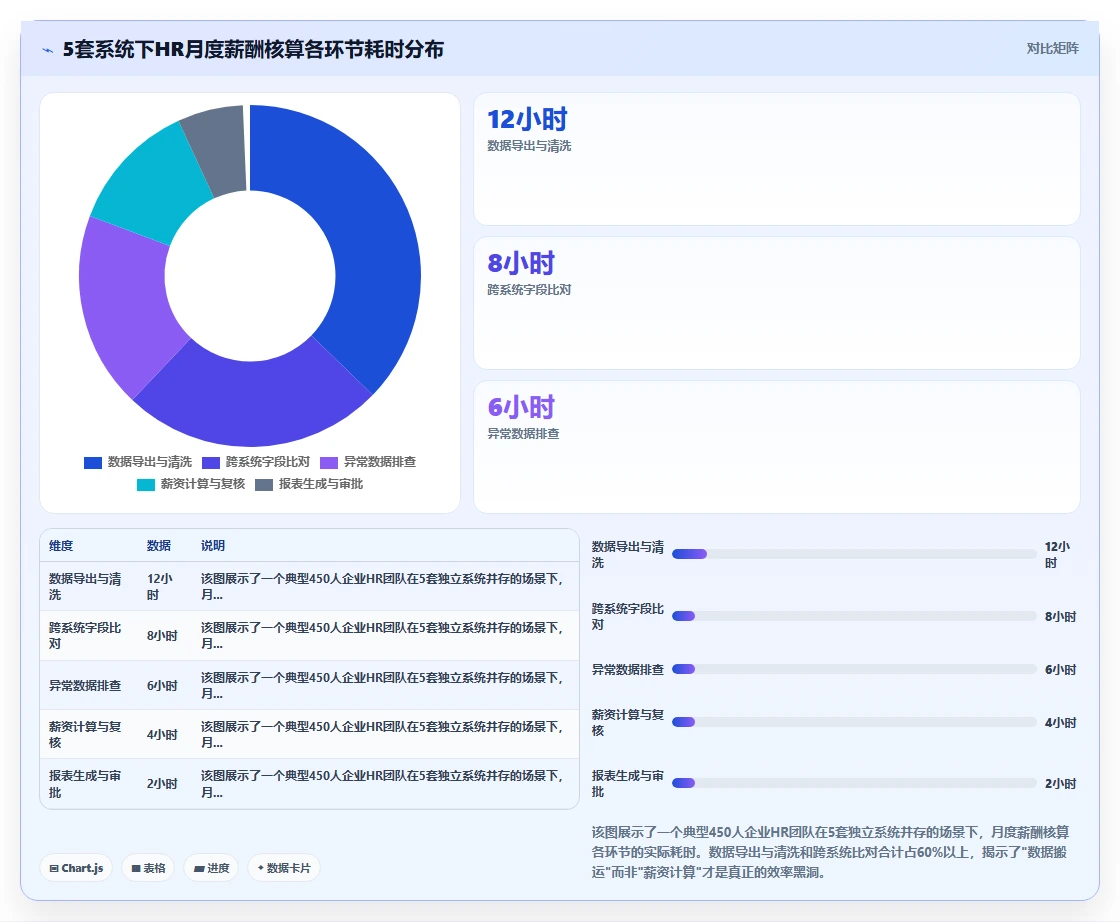Click the 12小时 table cell
This screenshot has height=922, width=1120.
tap(160, 586)
